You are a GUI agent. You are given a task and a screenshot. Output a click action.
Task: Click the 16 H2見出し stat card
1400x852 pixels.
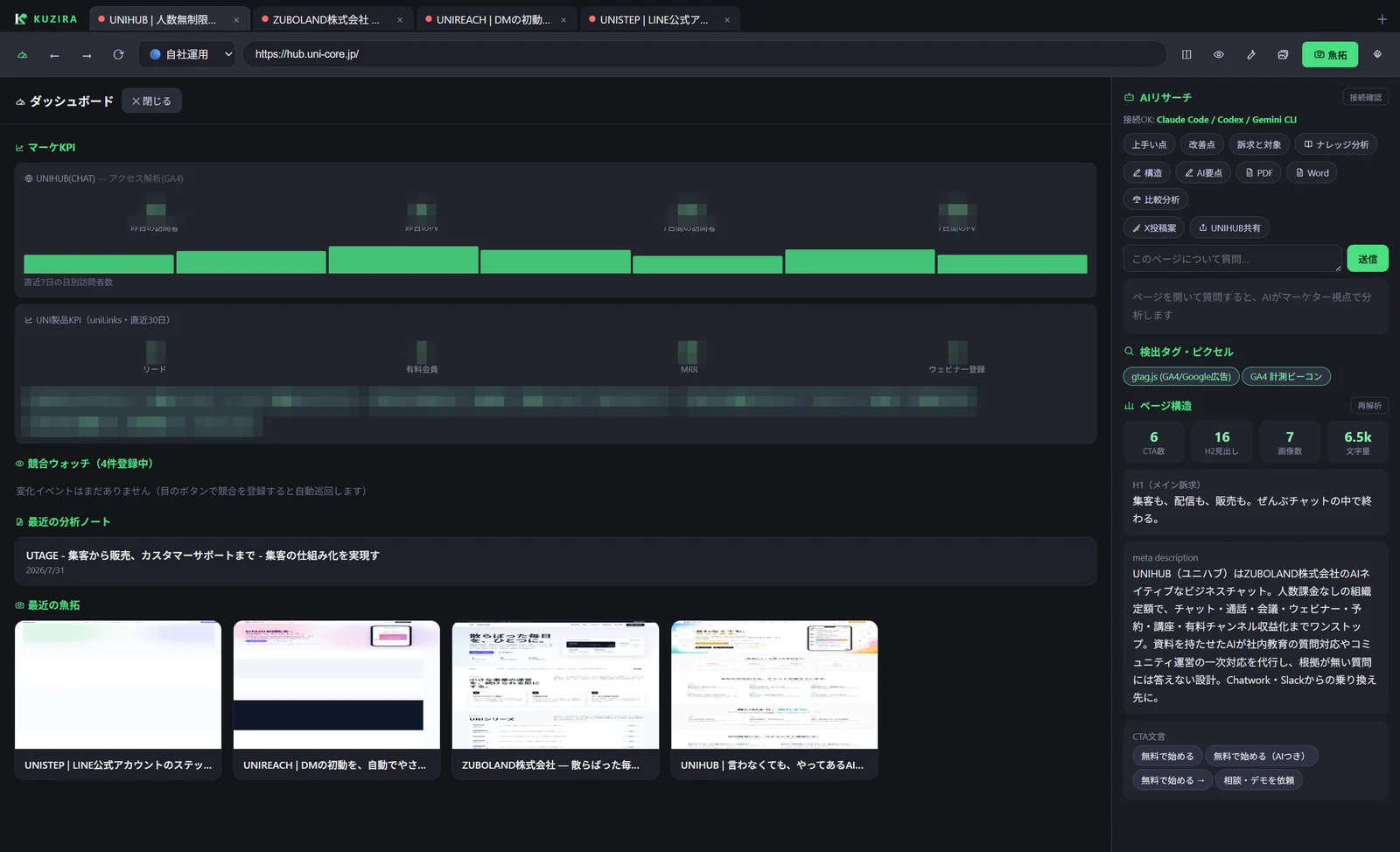(x=1221, y=442)
